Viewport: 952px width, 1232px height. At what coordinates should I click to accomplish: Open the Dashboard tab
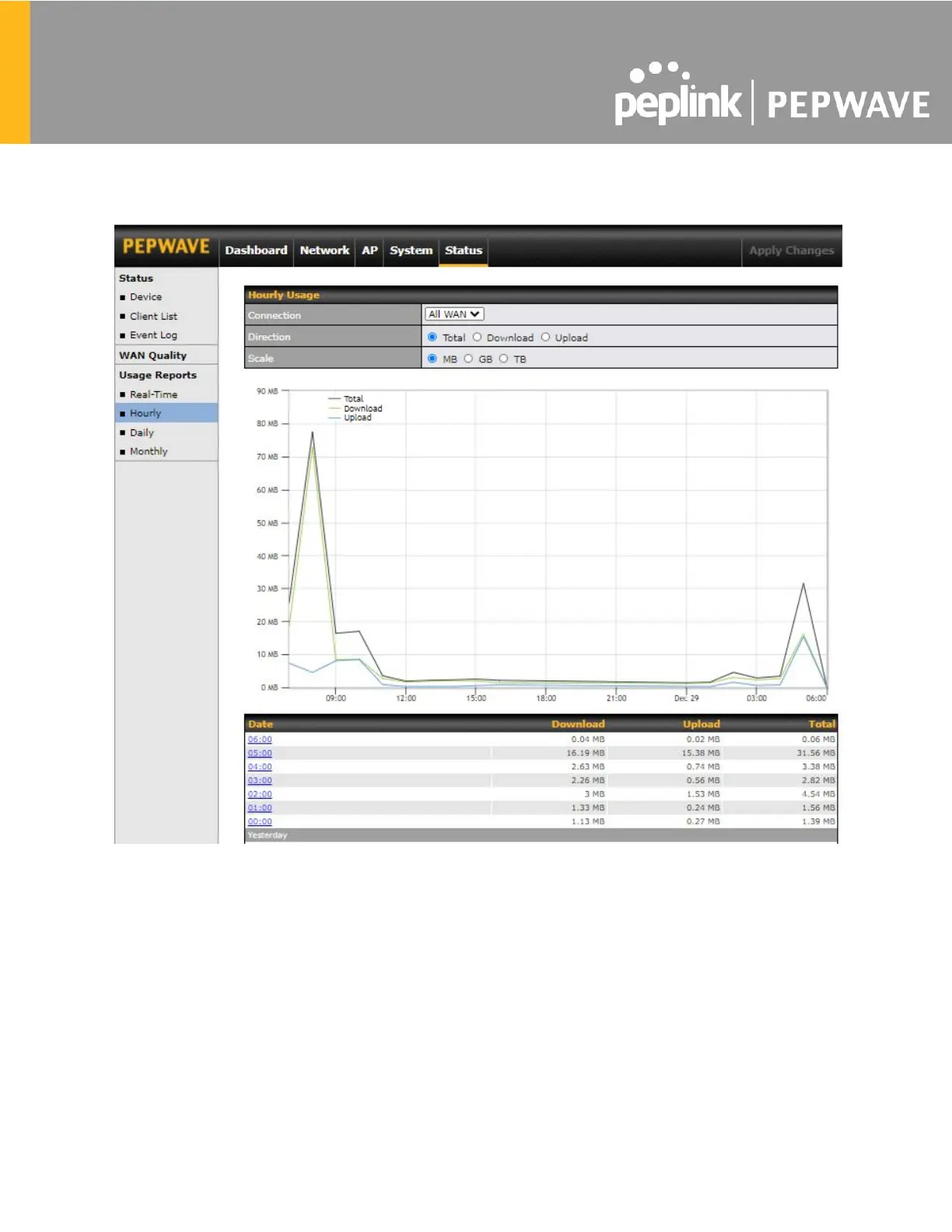click(x=256, y=250)
